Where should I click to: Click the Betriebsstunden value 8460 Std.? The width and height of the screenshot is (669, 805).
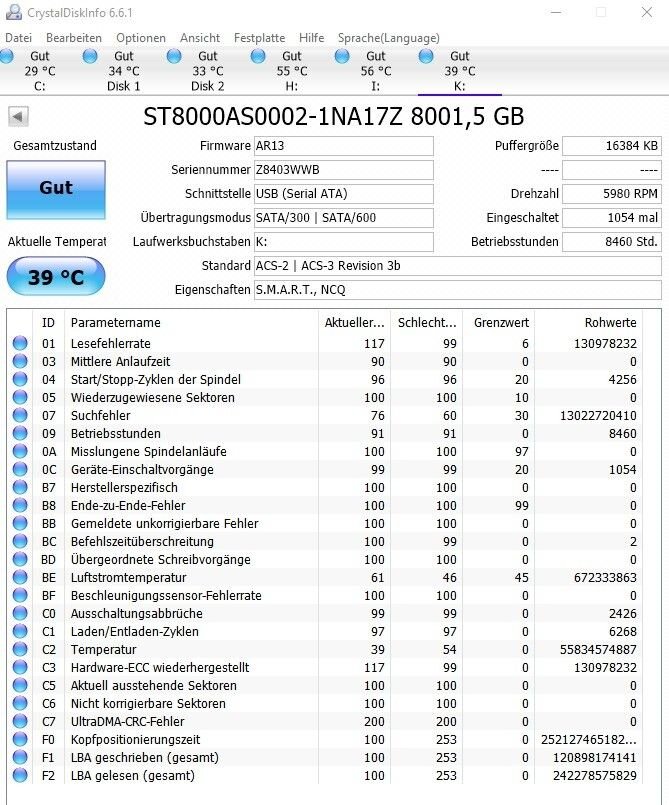[x=612, y=242]
